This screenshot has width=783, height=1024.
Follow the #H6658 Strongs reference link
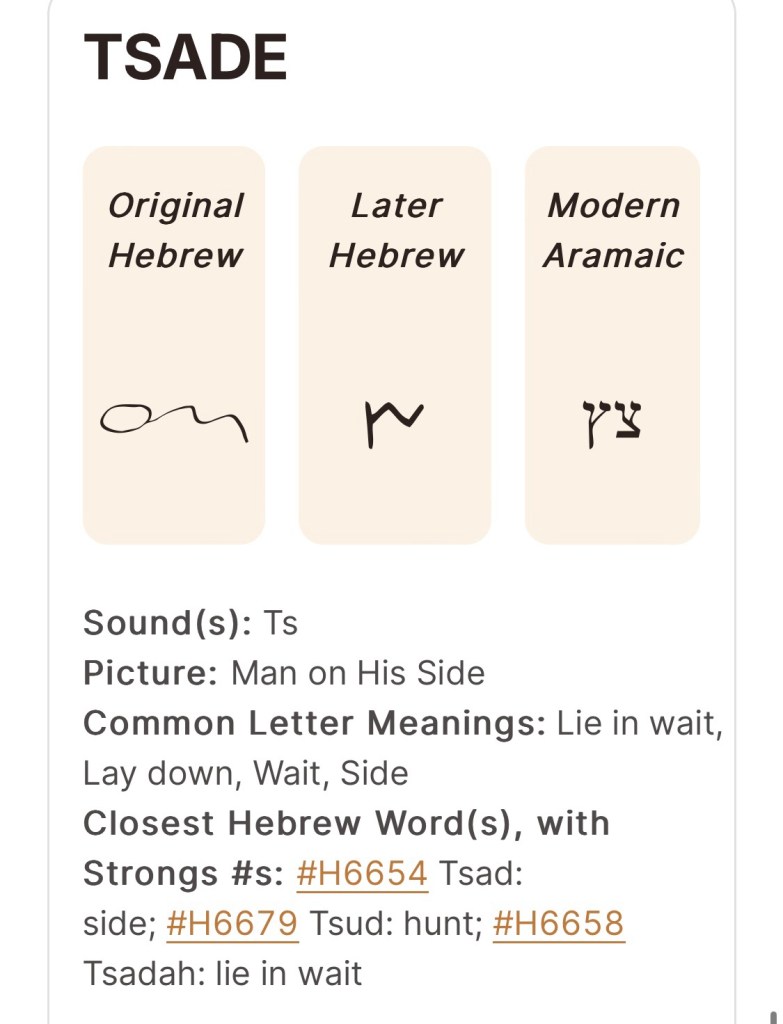(x=558, y=924)
